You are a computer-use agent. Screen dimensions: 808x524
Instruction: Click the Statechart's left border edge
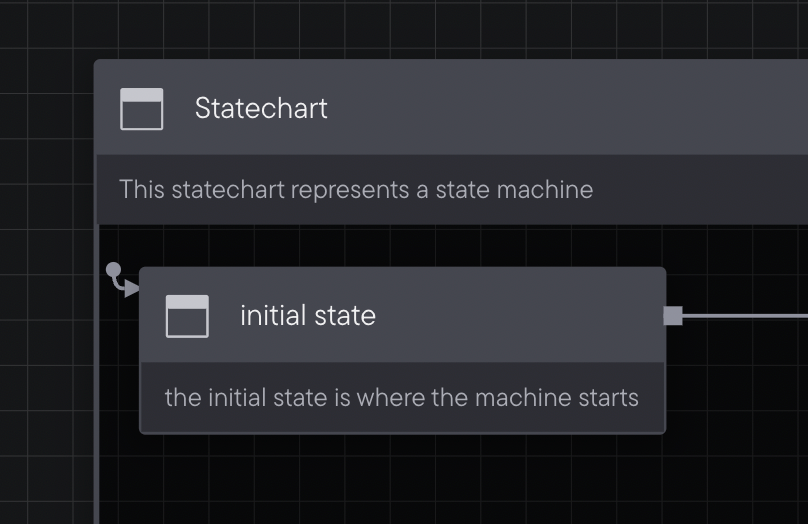[96, 361]
